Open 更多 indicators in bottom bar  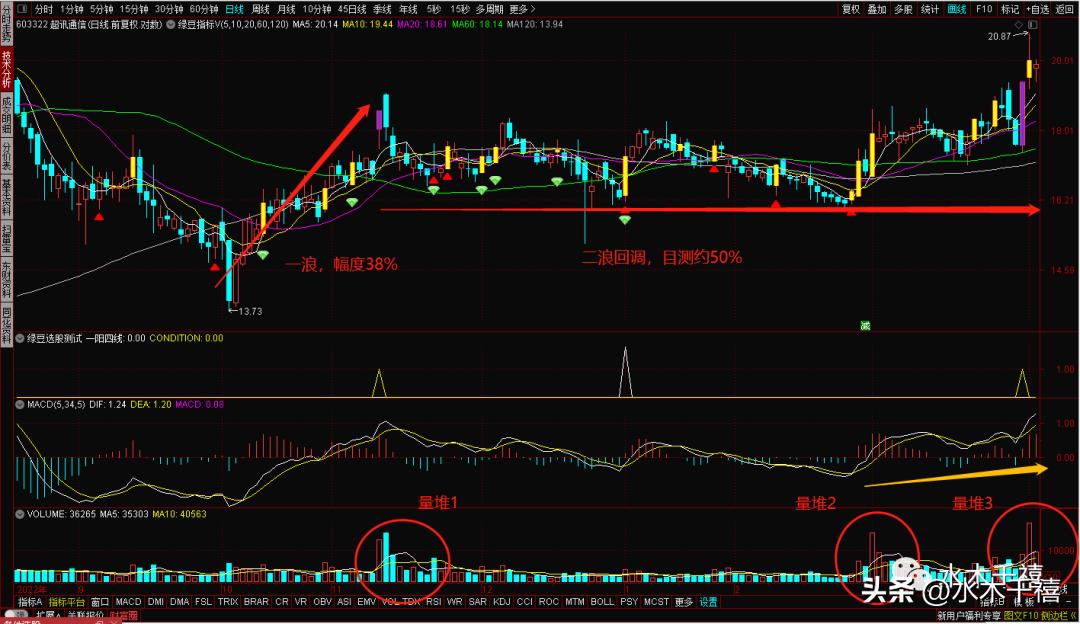(683, 601)
